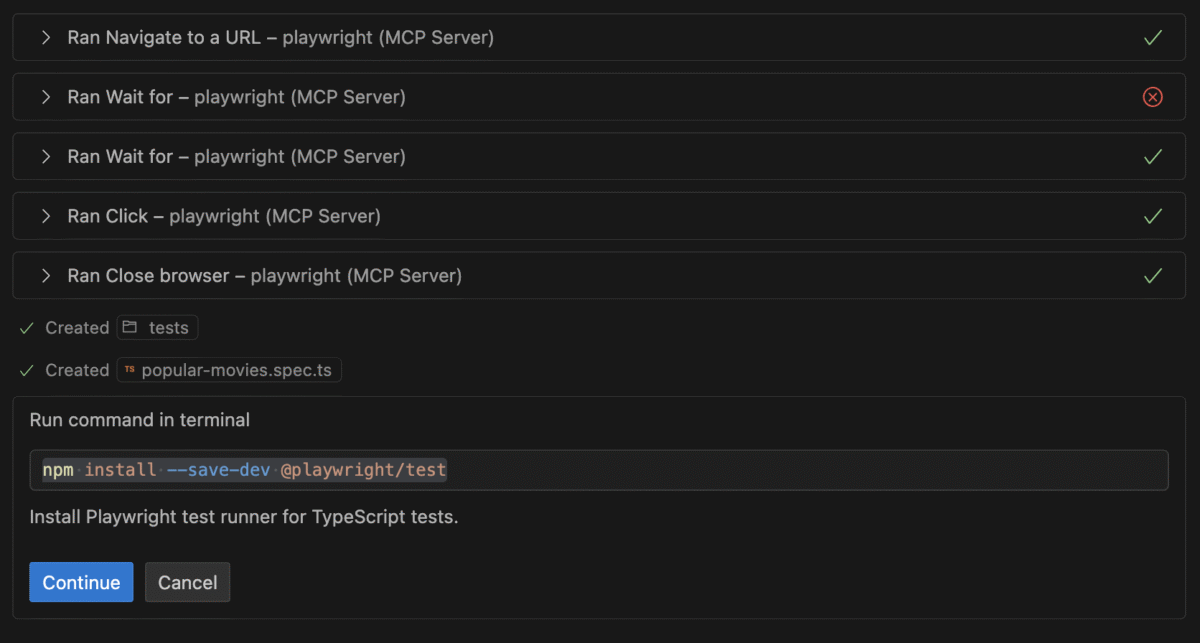This screenshot has width=1200, height=643.
Task: Click the green checkmark on Ran Click row
Action: [1153, 216]
